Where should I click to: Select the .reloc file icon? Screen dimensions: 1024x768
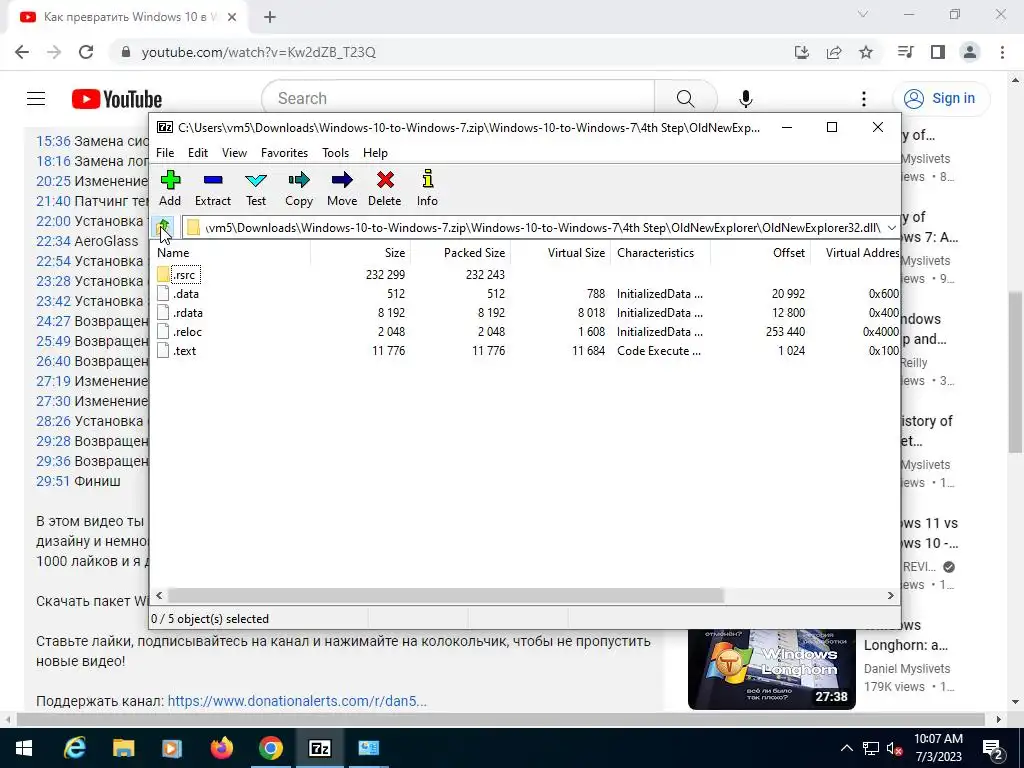(163, 332)
